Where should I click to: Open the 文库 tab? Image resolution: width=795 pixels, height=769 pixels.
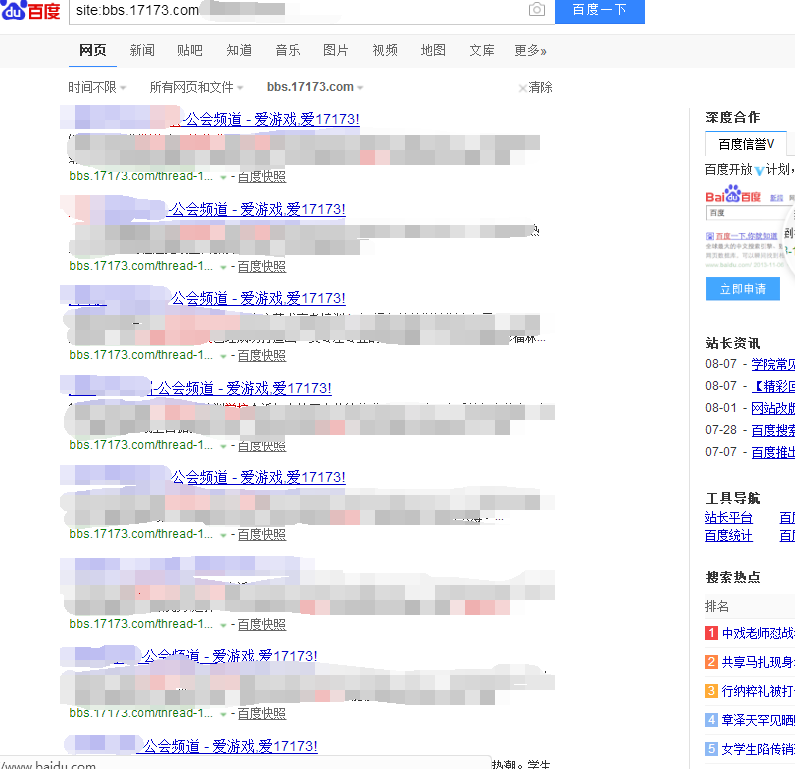(x=482, y=50)
